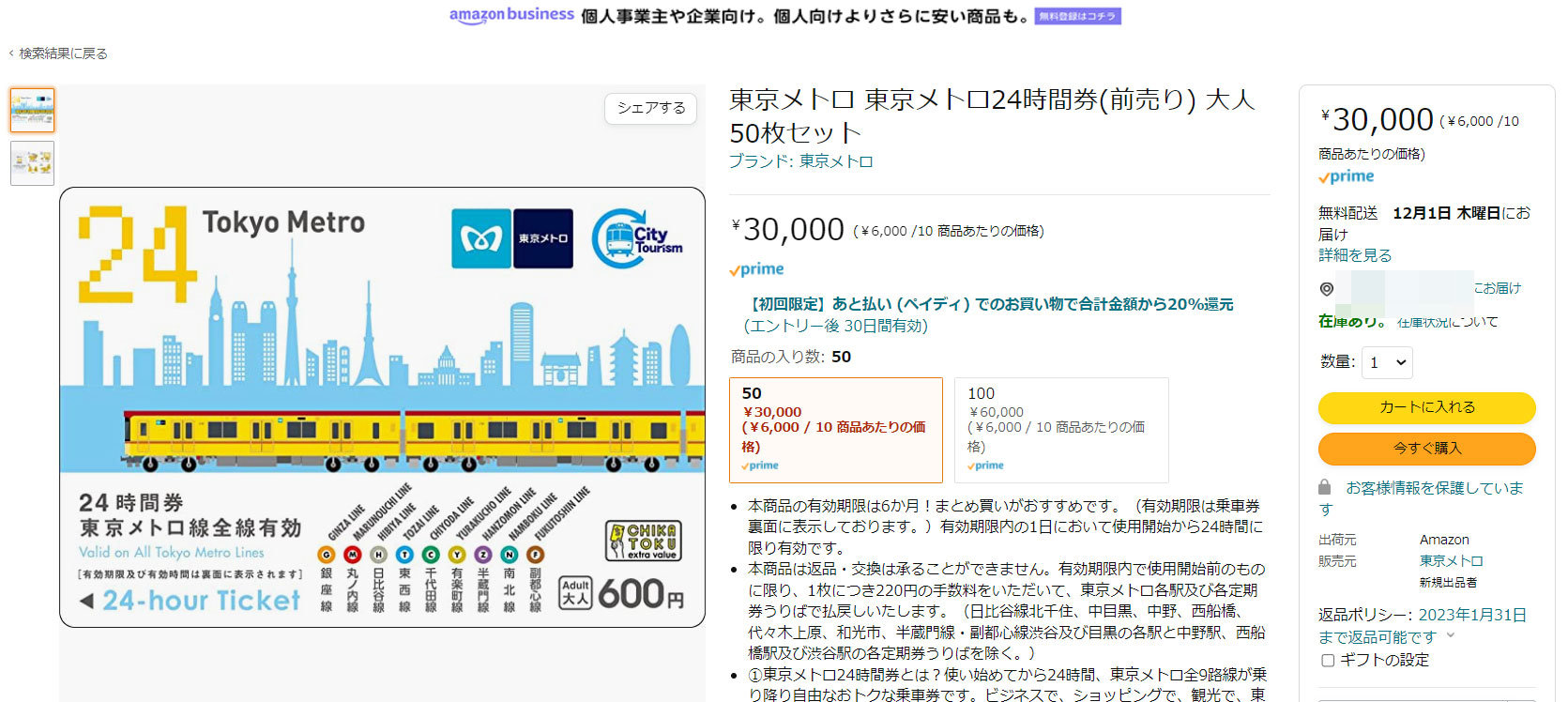Click the 出荷元 Amazon text
Viewport: 1568px width, 702px height.
(x=1444, y=540)
